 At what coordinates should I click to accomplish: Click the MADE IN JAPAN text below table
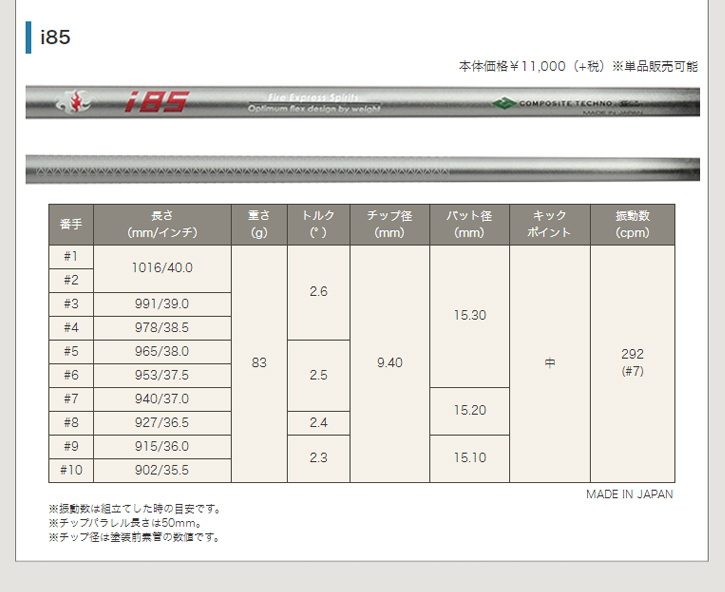tap(629, 494)
